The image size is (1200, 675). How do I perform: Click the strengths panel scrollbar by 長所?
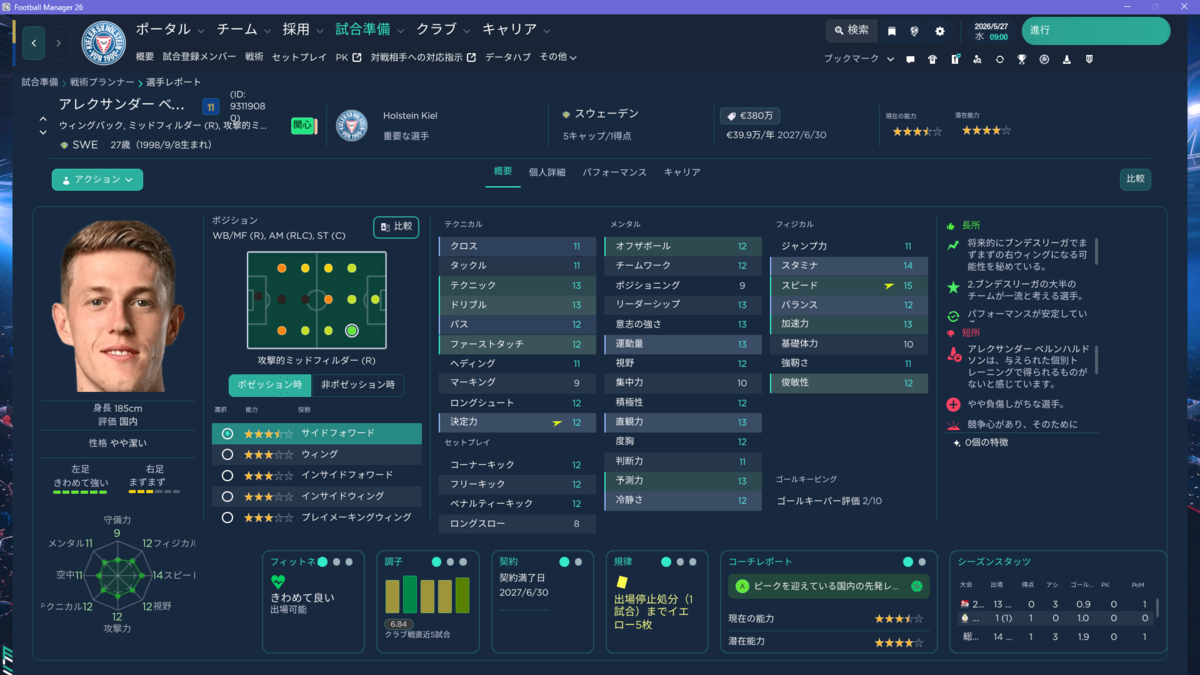pos(1097,251)
